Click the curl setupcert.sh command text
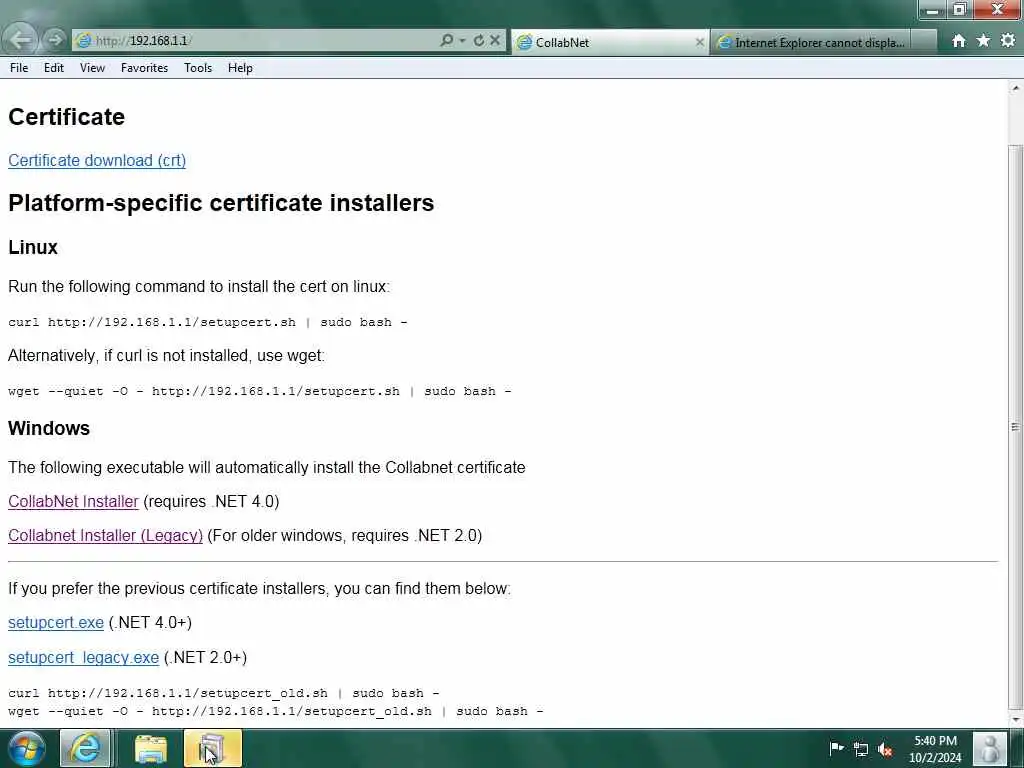This screenshot has height=768, width=1024. click(x=208, y=323)
